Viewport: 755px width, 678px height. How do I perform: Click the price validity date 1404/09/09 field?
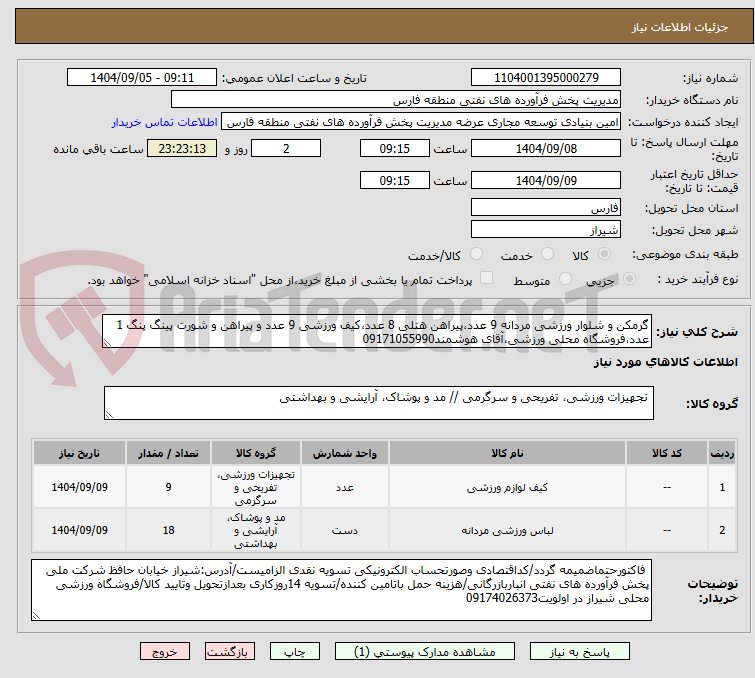[546, 180]
